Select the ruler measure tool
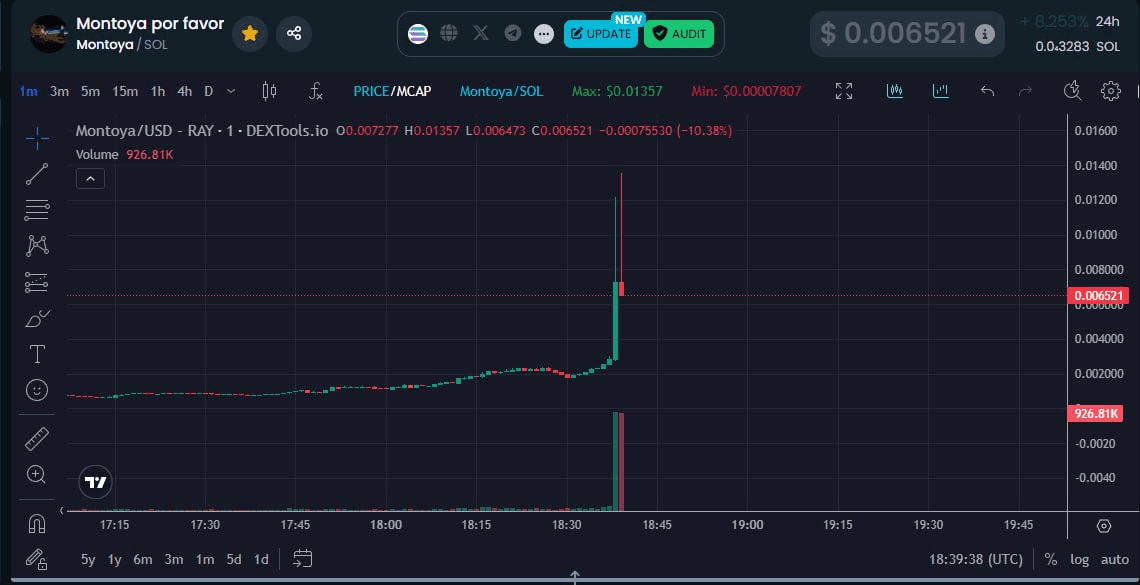1140x585 pixels. coord(37,439)
